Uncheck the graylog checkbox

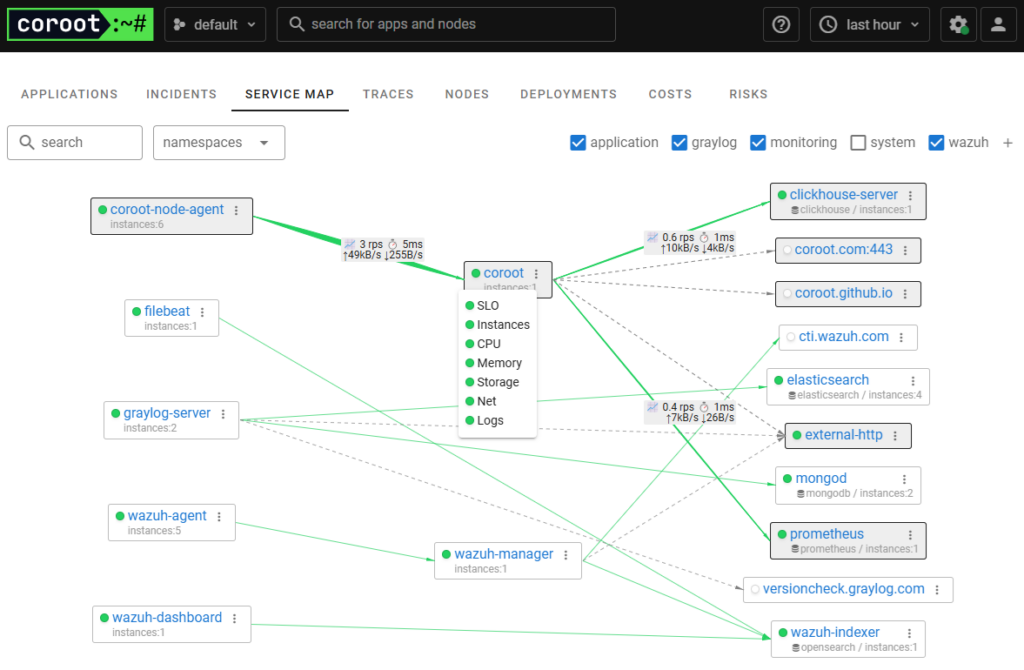click(679, 142)
